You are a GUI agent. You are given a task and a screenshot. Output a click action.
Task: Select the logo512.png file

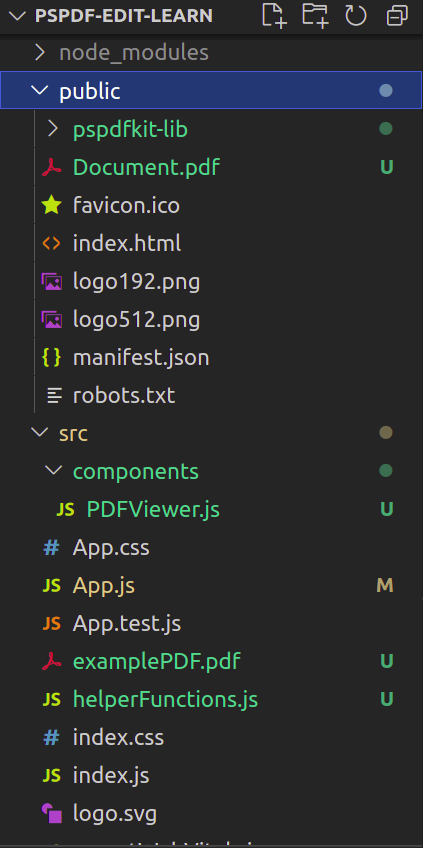click(x=136, y=320)
